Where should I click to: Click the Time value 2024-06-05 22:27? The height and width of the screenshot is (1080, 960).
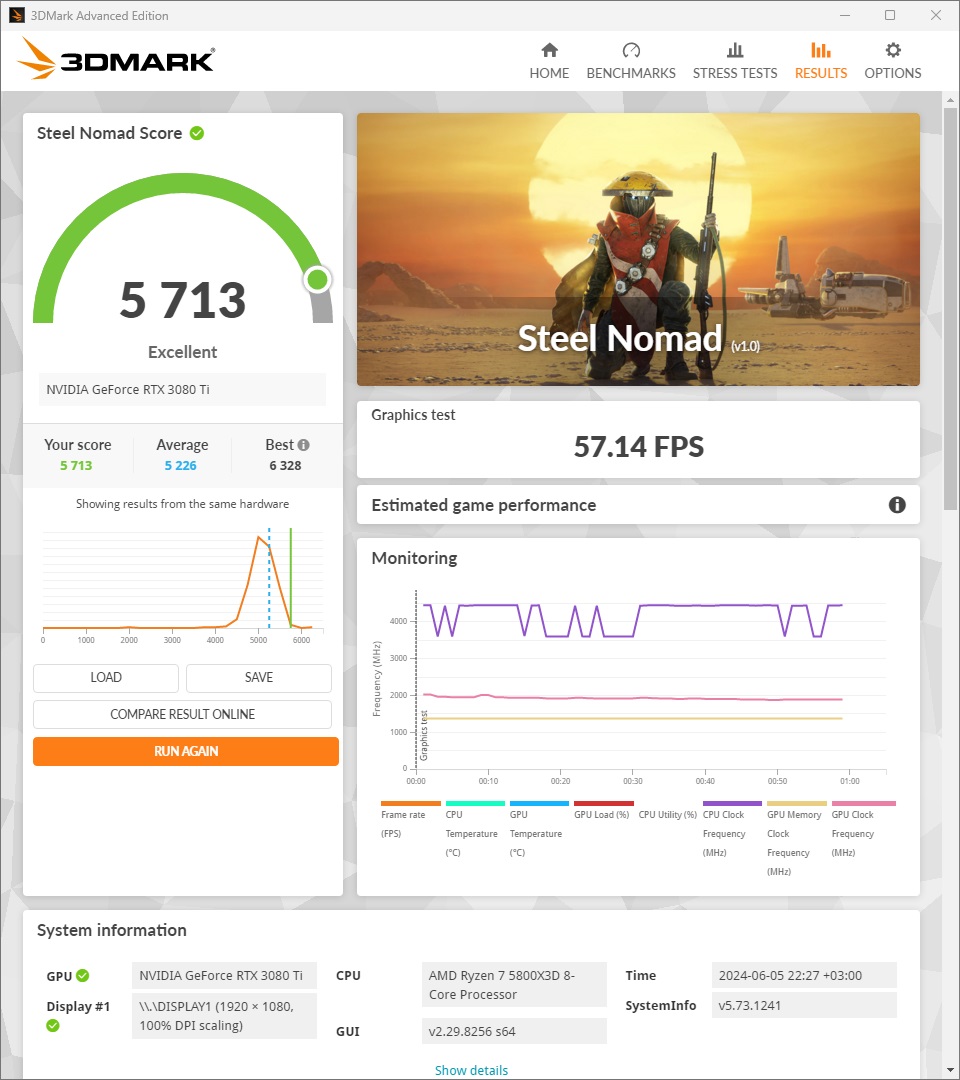click(x=804, y=975)
